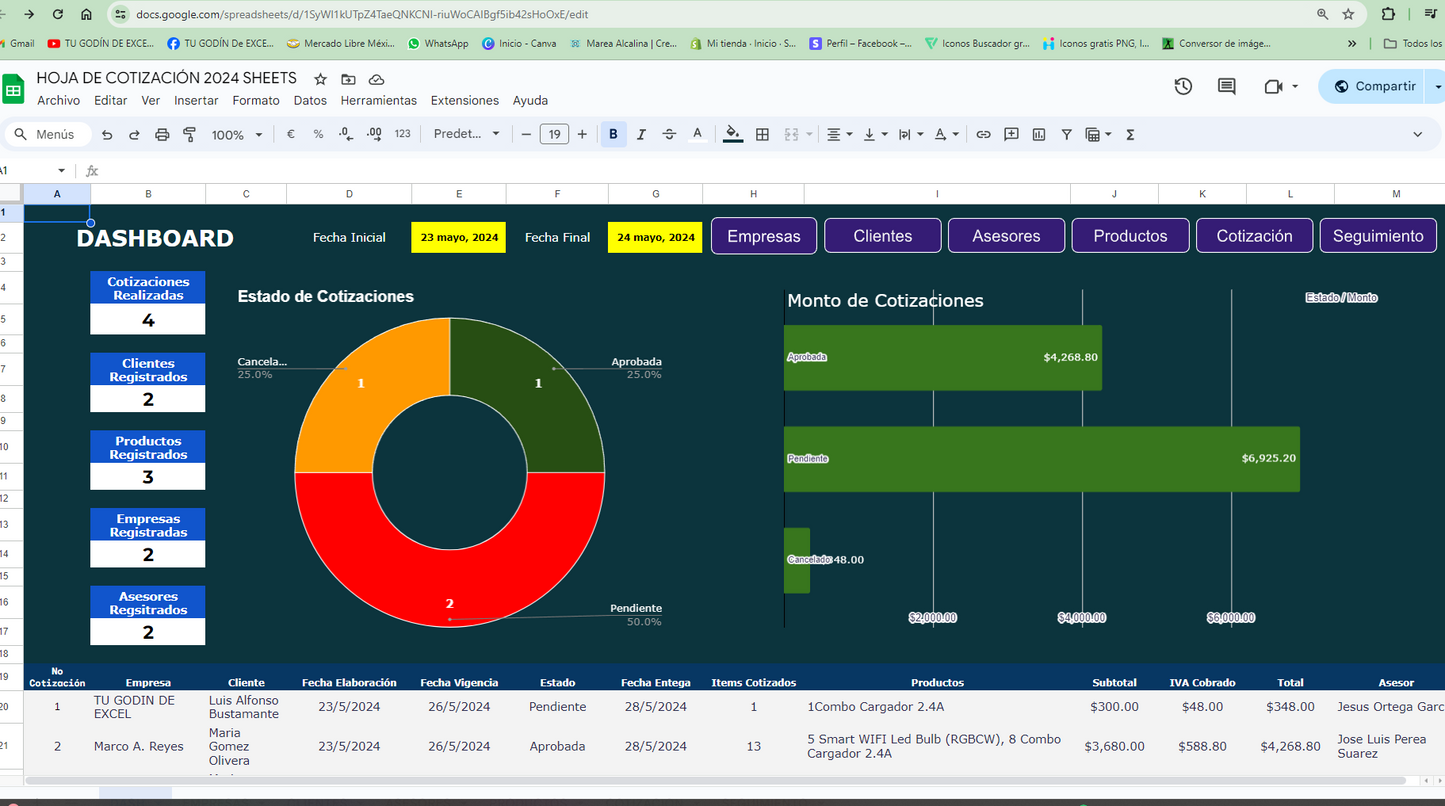This screenshot has height=806, width=1445.
Task: Open filter views dropdown
Action: click(x=1098, y=134)
